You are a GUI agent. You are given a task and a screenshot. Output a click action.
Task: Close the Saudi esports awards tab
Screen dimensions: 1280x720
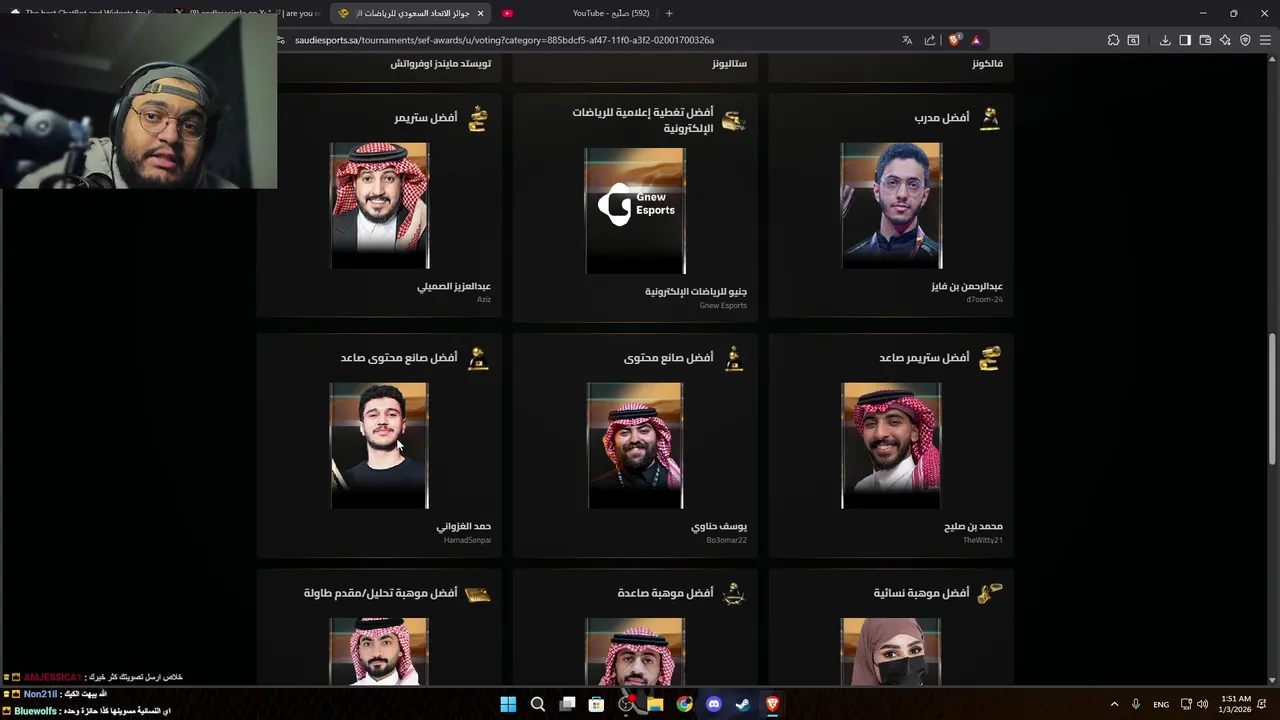(x=480, y=13)
